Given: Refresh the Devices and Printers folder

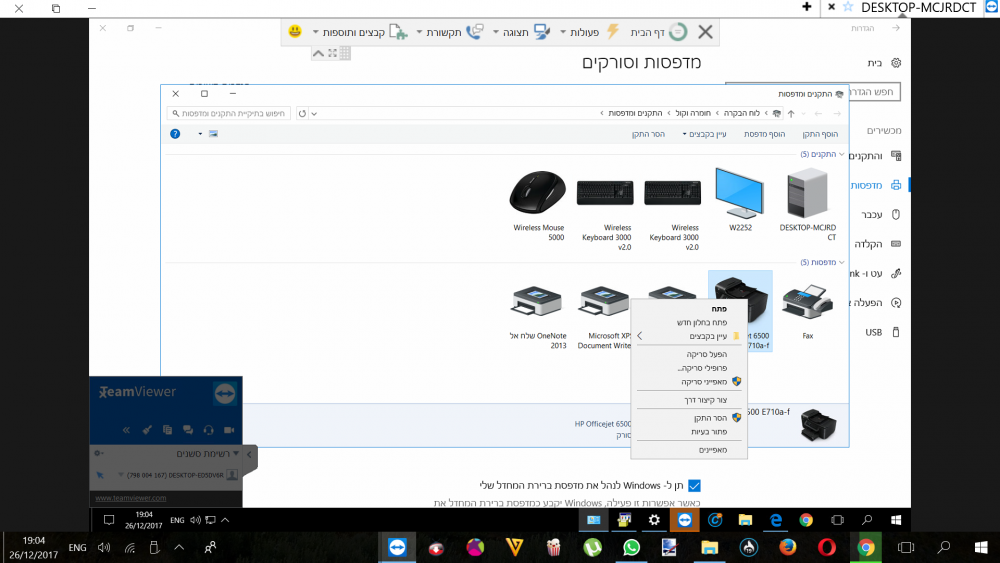Looking at the screenshot, I should coord(302,113).
